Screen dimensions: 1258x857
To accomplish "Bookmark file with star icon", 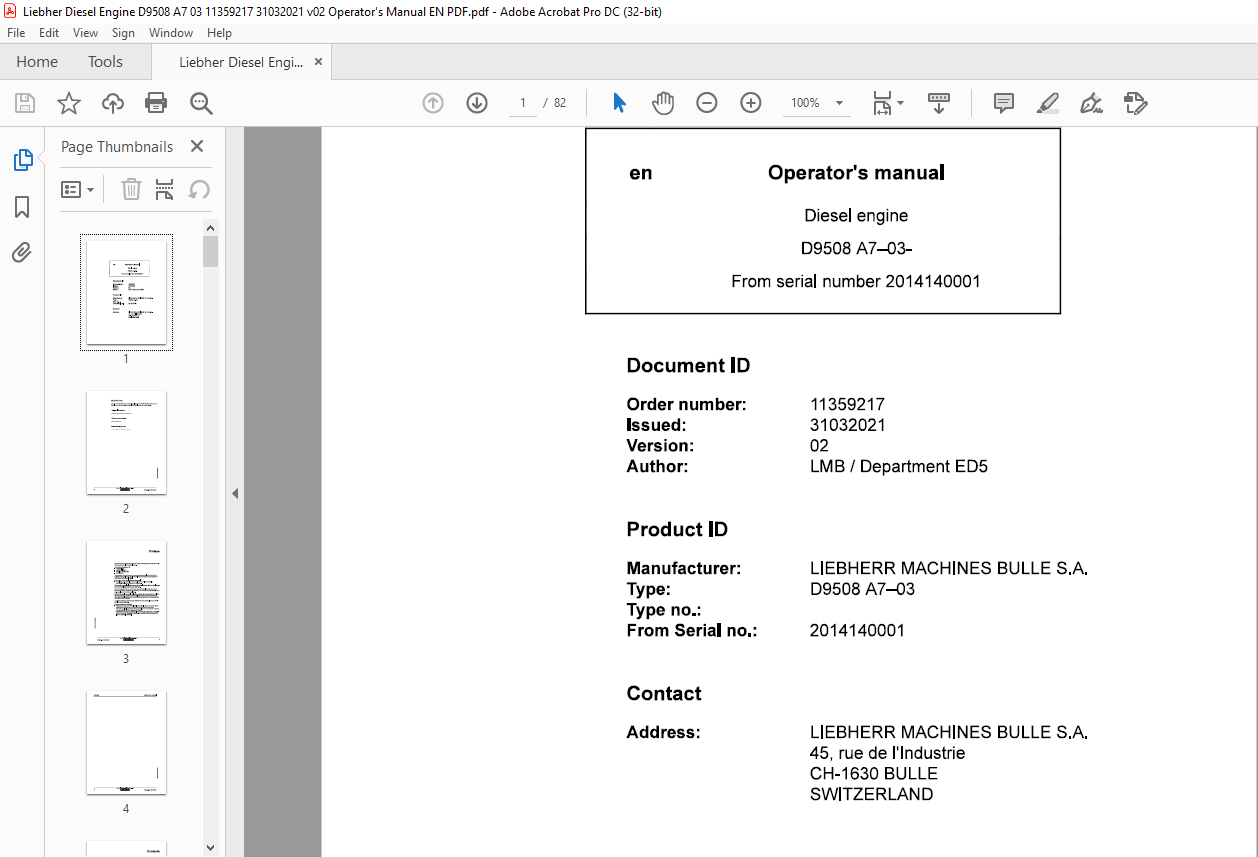I will point(68,103).
